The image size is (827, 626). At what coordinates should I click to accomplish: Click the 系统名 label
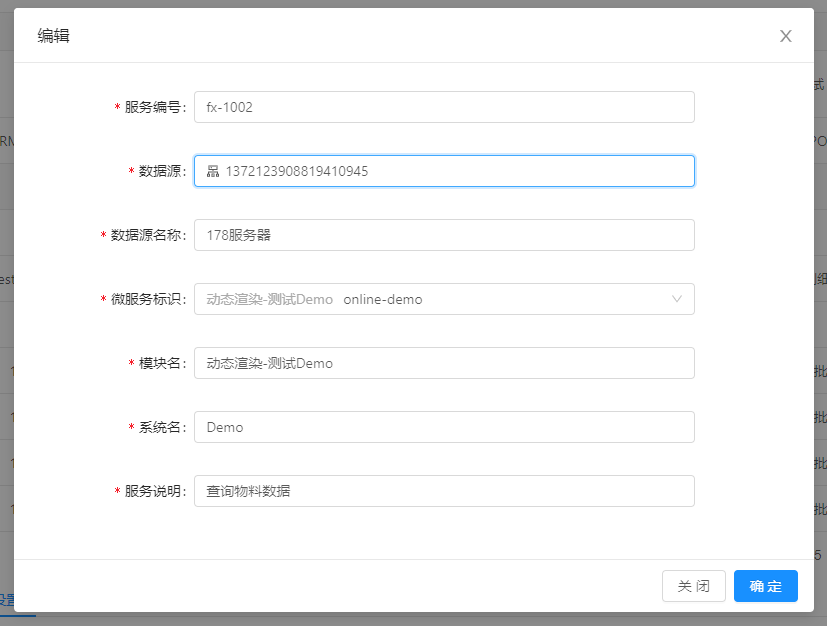coord(160,427)
